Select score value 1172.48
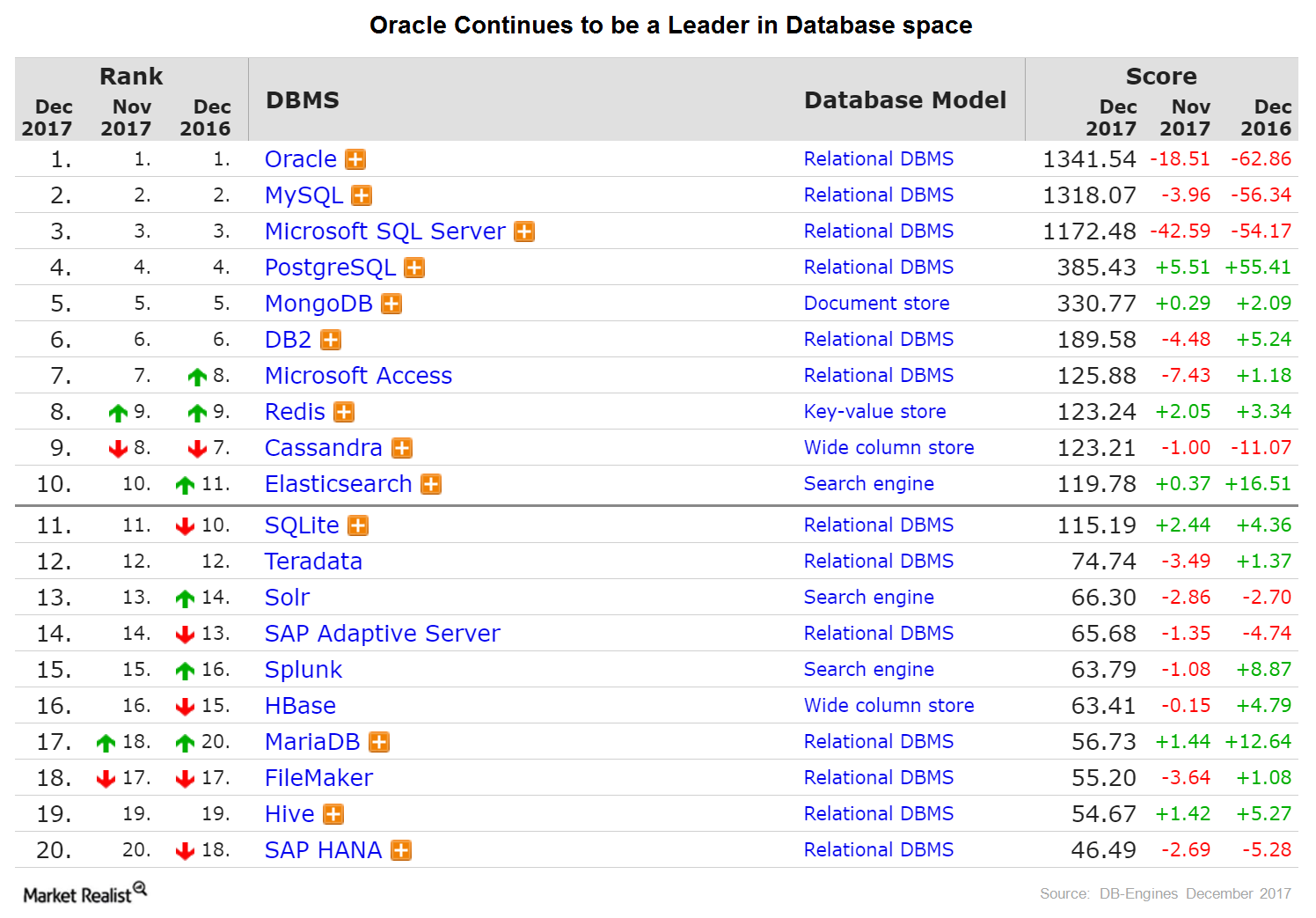Viewport: 1316px width, 918px height. pyautogui.click(x=1089, y=231)
